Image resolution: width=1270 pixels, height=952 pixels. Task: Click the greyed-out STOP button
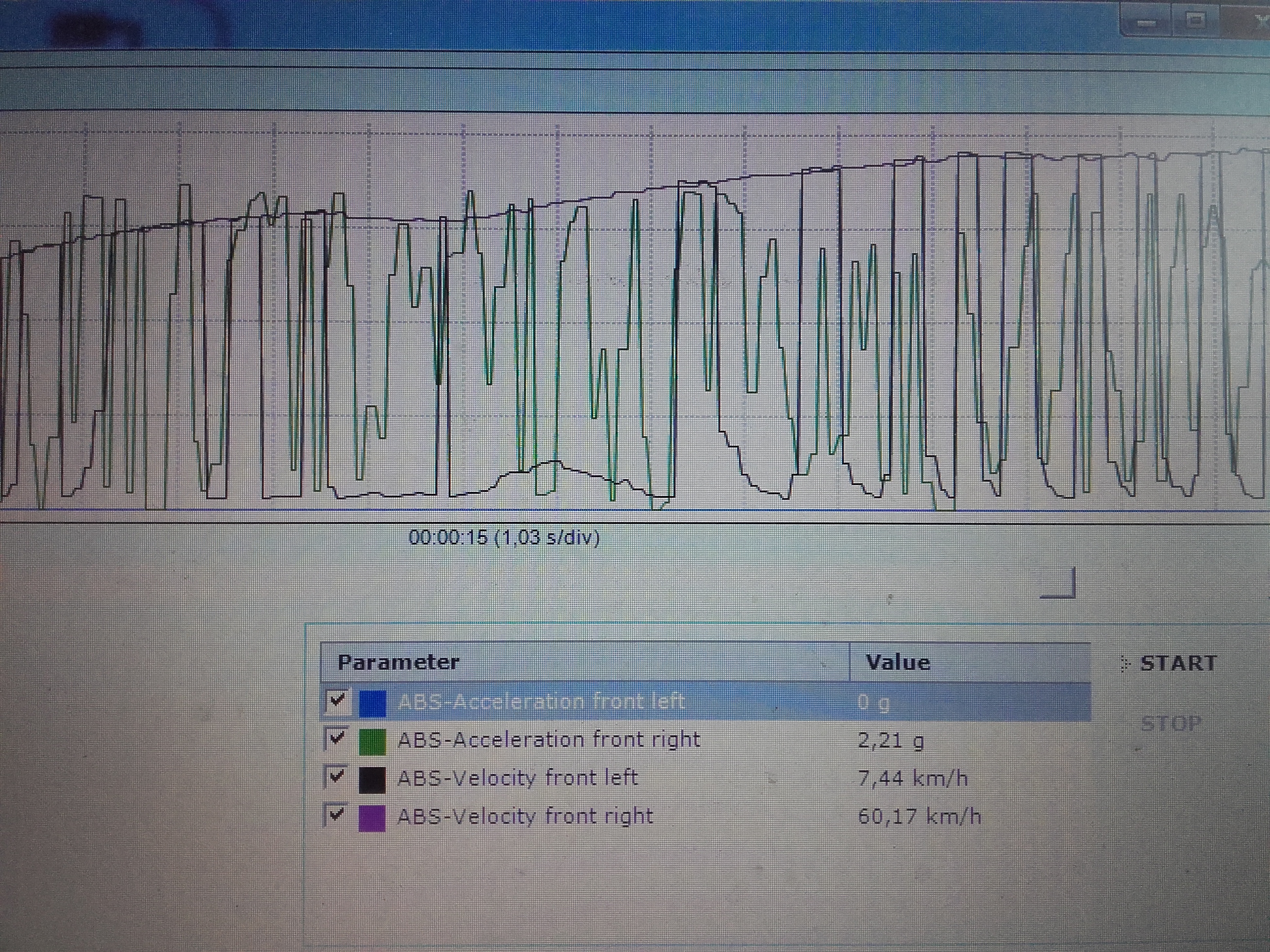[1170, 724]
